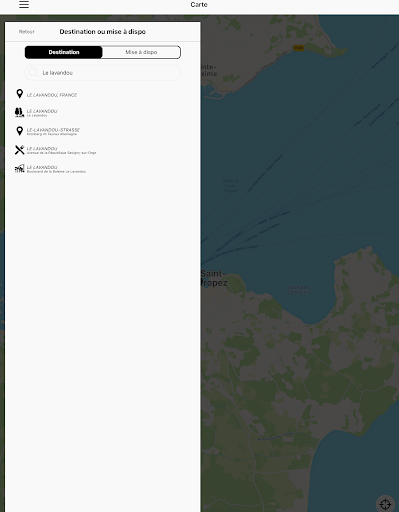This screenshot has width=399, height=512.
Task: Open the hamburger menu
Action: coord(24,4)
